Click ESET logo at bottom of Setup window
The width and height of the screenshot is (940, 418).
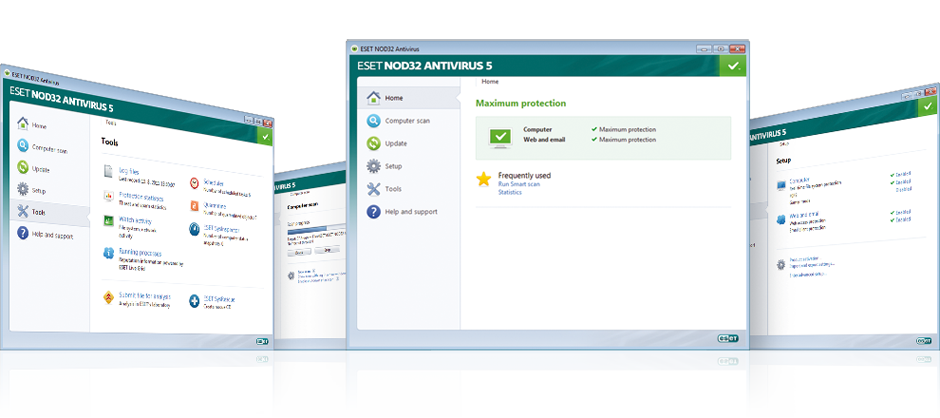coord(924,341)
